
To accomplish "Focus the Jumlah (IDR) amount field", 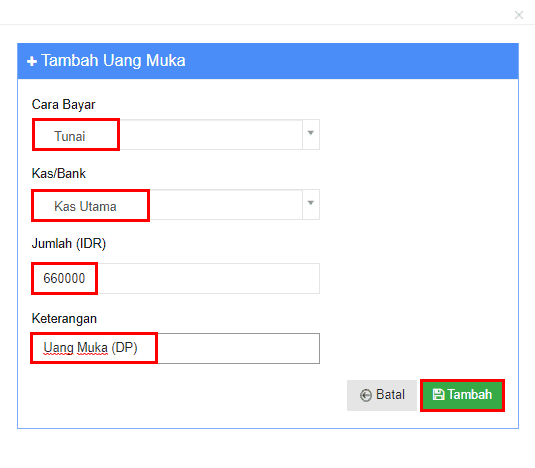I will tap(176, 278).
